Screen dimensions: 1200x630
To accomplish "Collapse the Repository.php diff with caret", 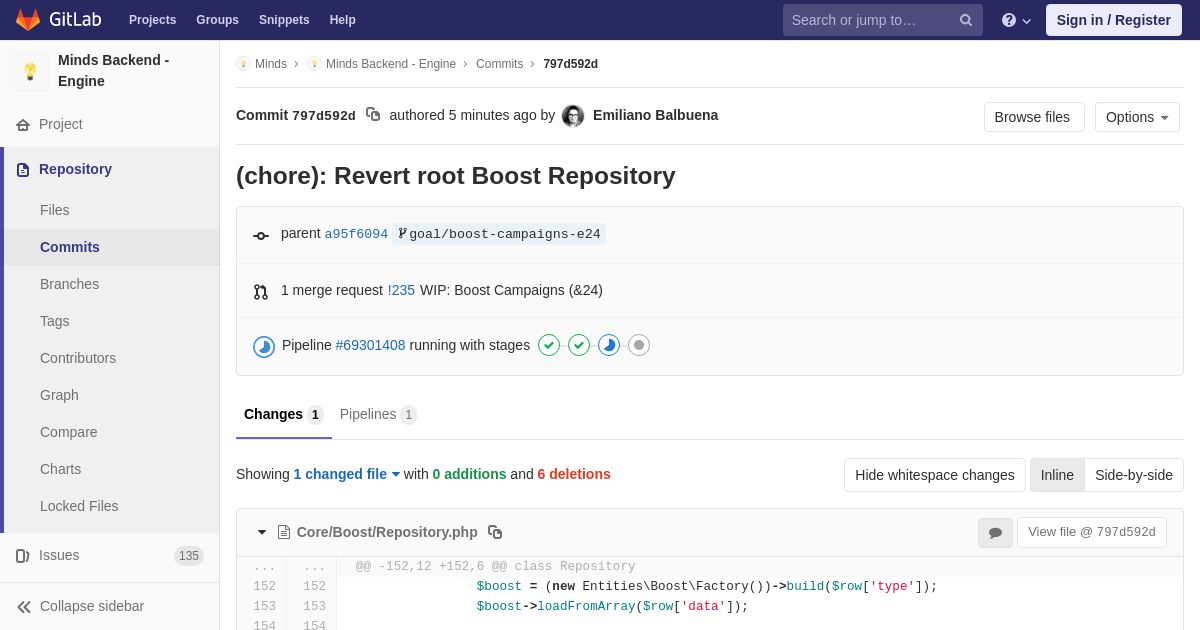I will (262, 532).
